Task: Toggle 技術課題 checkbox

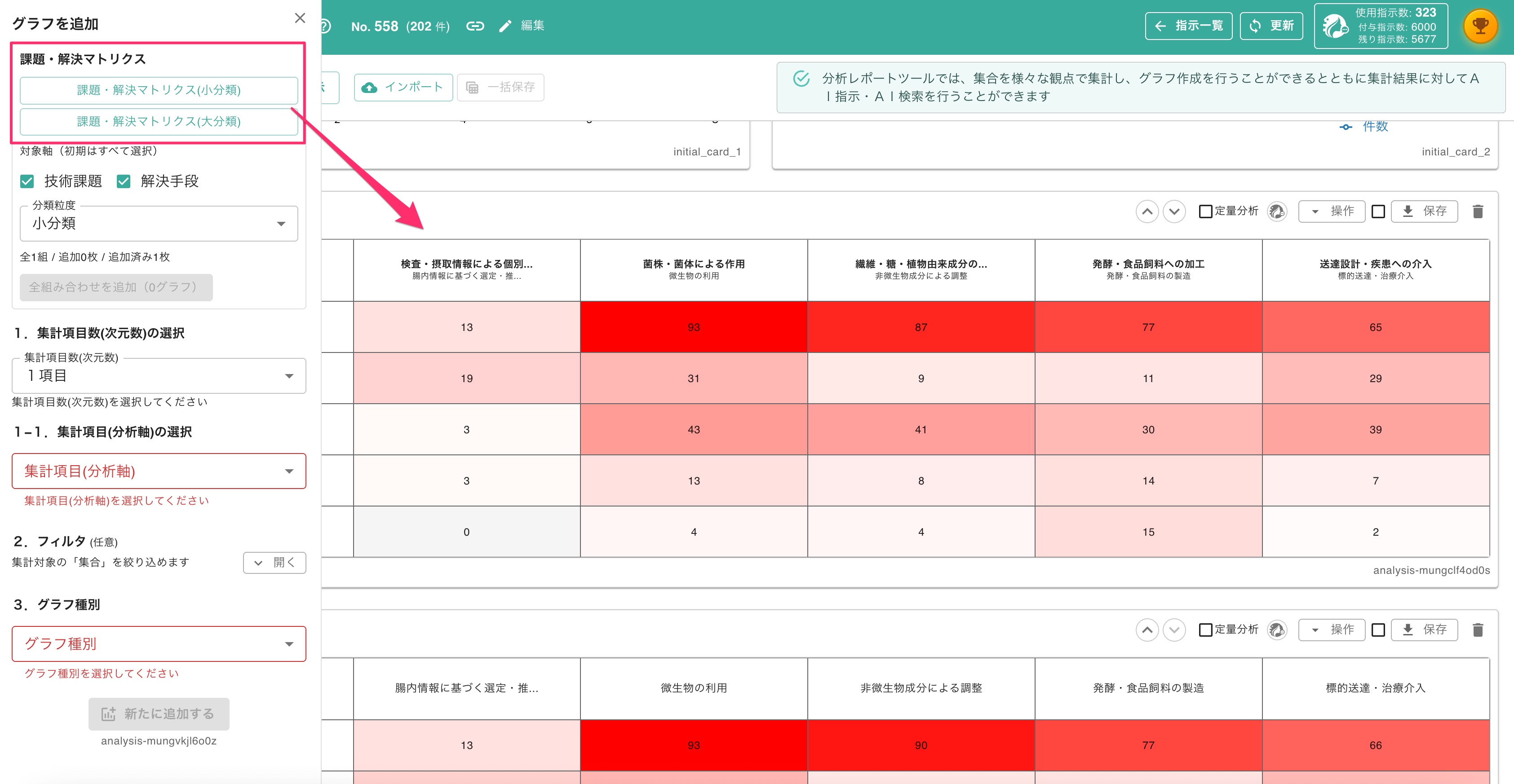Action: [x=27, y=181]
